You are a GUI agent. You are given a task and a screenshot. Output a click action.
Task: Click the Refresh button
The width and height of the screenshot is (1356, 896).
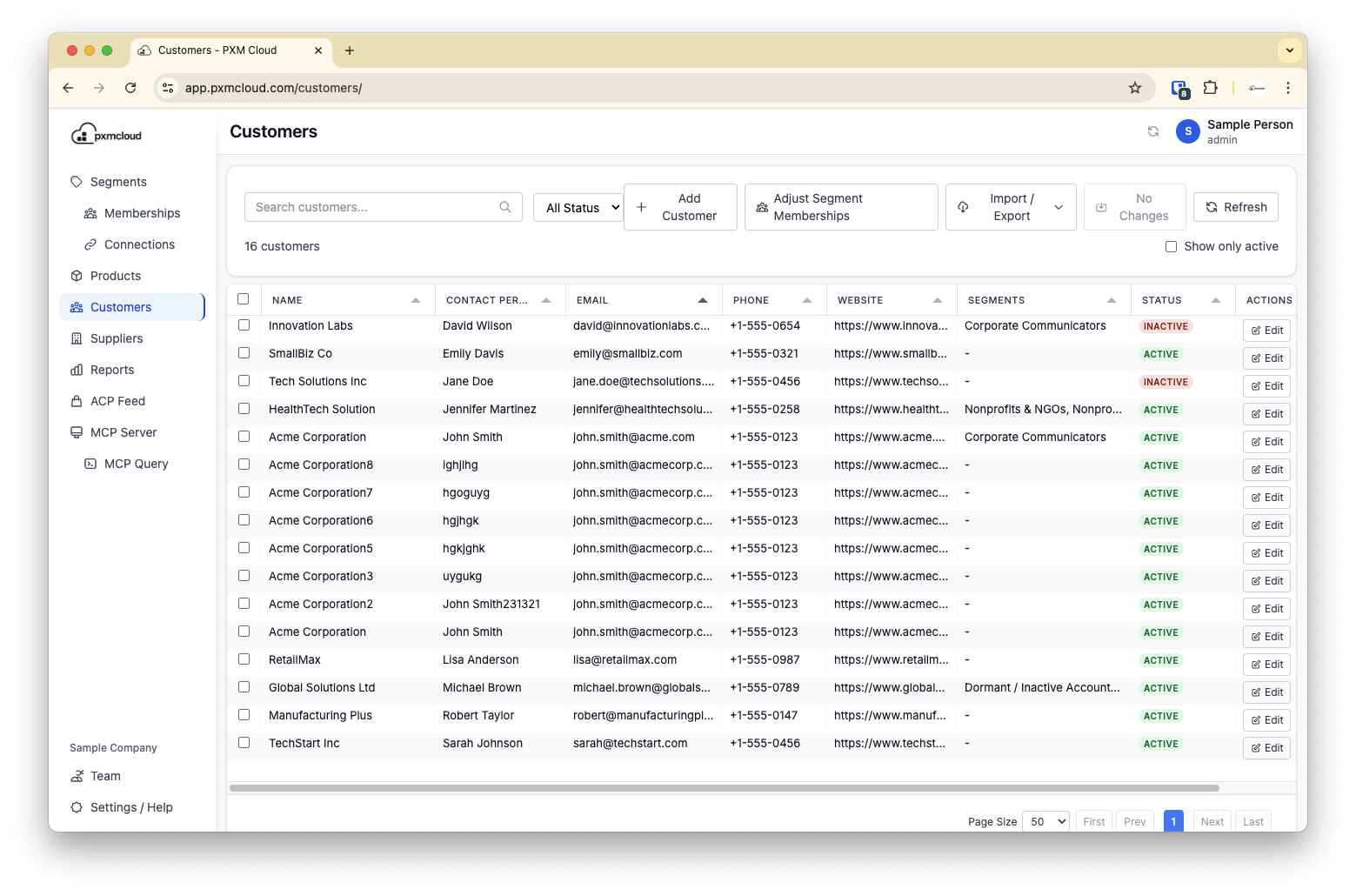(1236, 207)
